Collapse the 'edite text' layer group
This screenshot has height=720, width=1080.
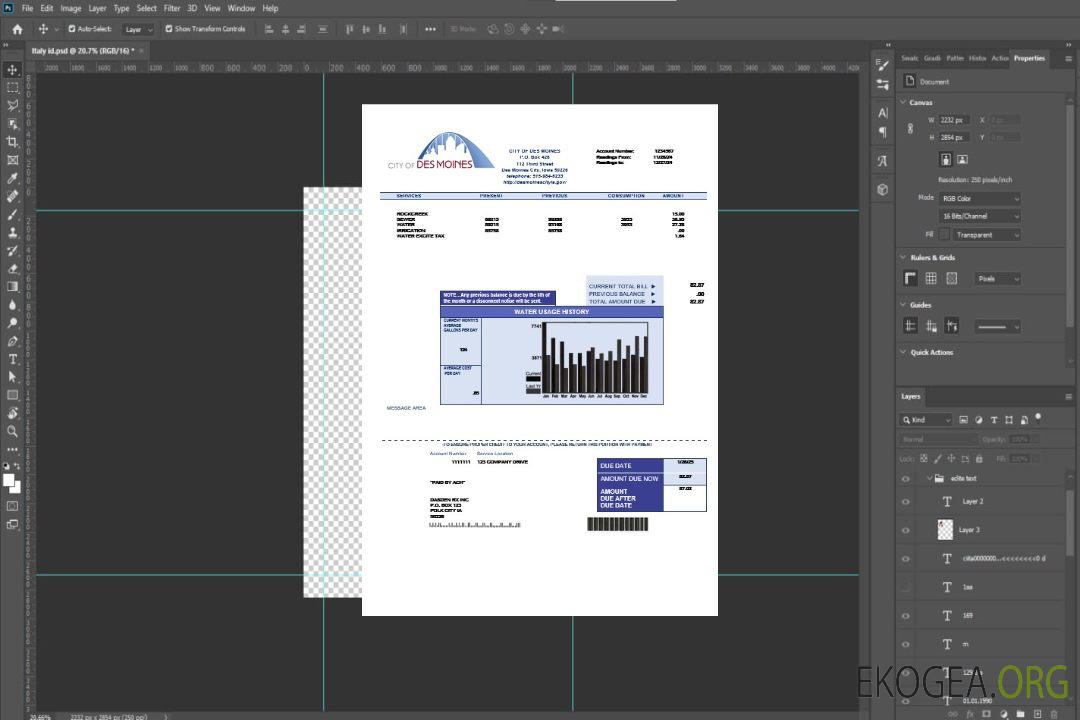tap(929, 479)
